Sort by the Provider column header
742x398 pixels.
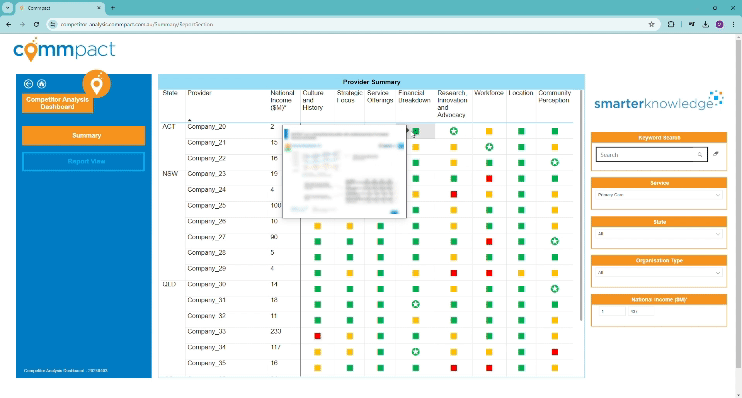click(x=199, y=93)
